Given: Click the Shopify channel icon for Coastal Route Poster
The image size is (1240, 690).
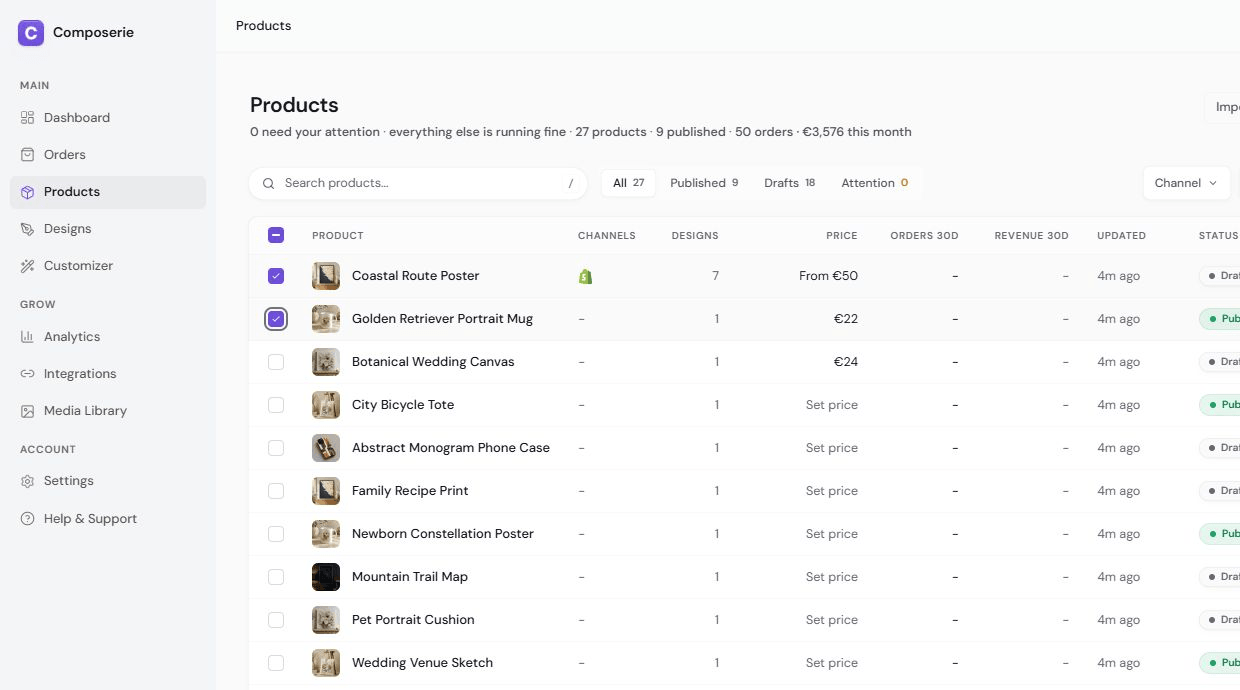Looking at the screenshot, I should (x=586, y=276).
